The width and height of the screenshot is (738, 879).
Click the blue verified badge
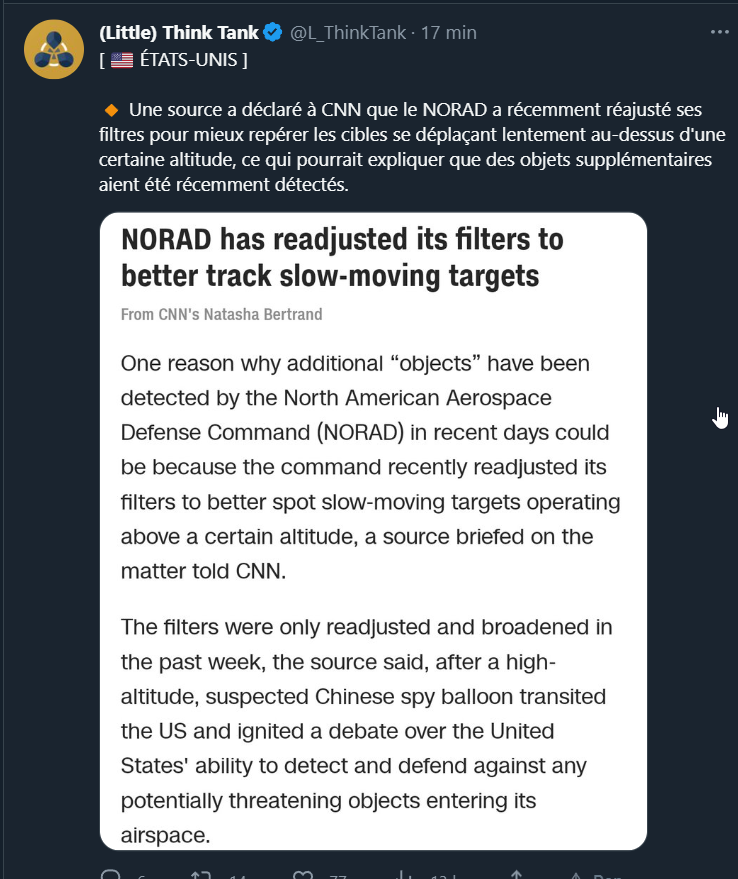[273, 33]
